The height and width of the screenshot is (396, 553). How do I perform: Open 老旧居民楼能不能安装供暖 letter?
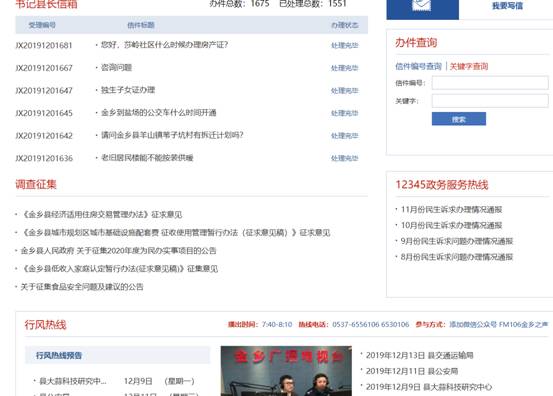[x=147, y=158]
